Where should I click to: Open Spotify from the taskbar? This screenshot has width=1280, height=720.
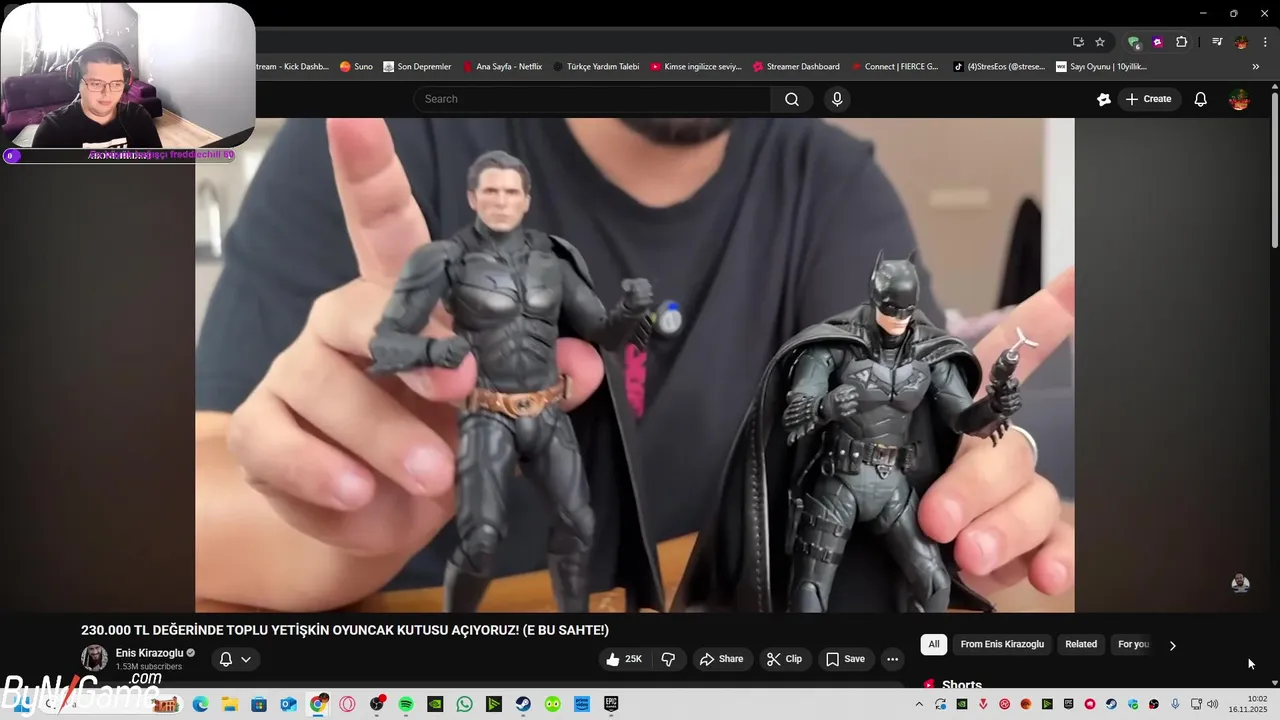click(406, 704)
